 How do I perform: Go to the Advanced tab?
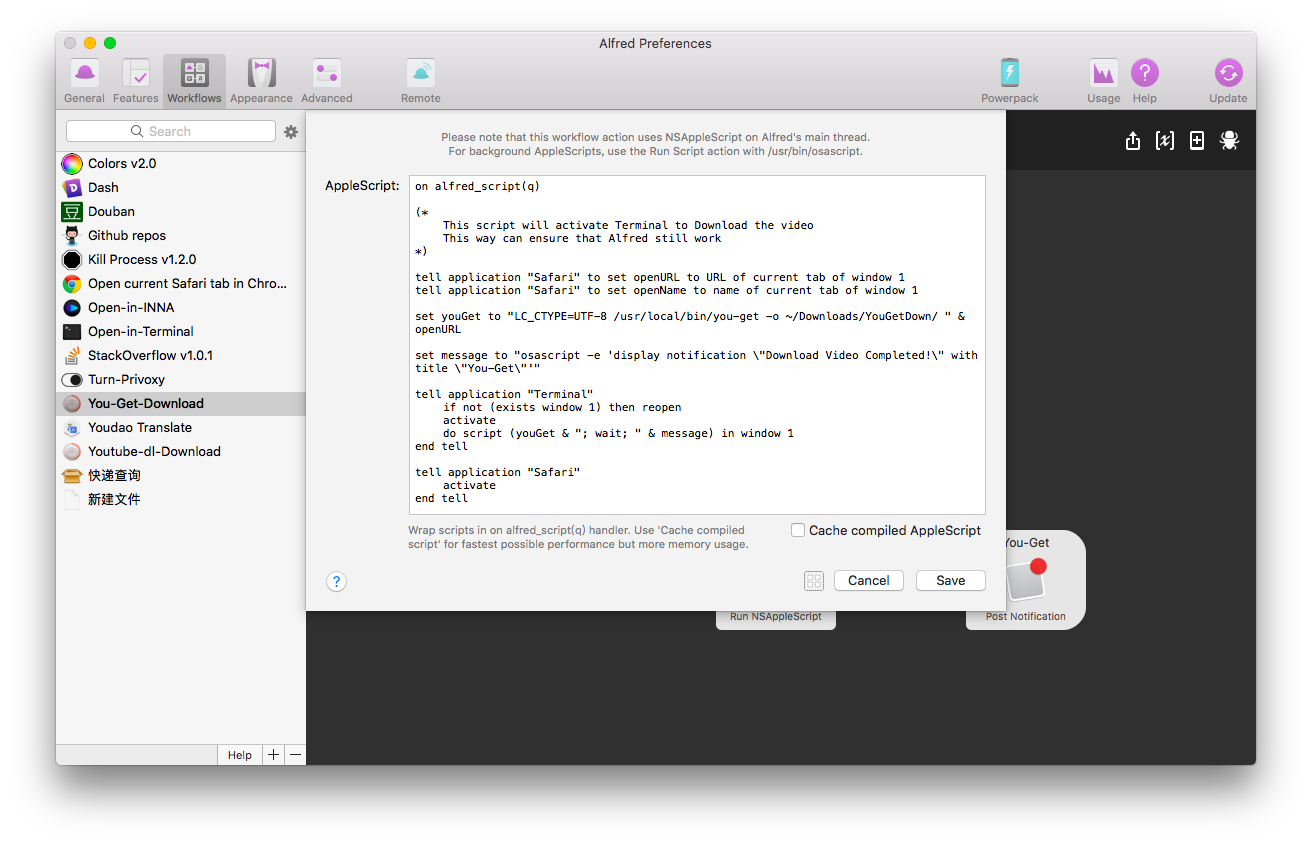(x=327, y=81)
